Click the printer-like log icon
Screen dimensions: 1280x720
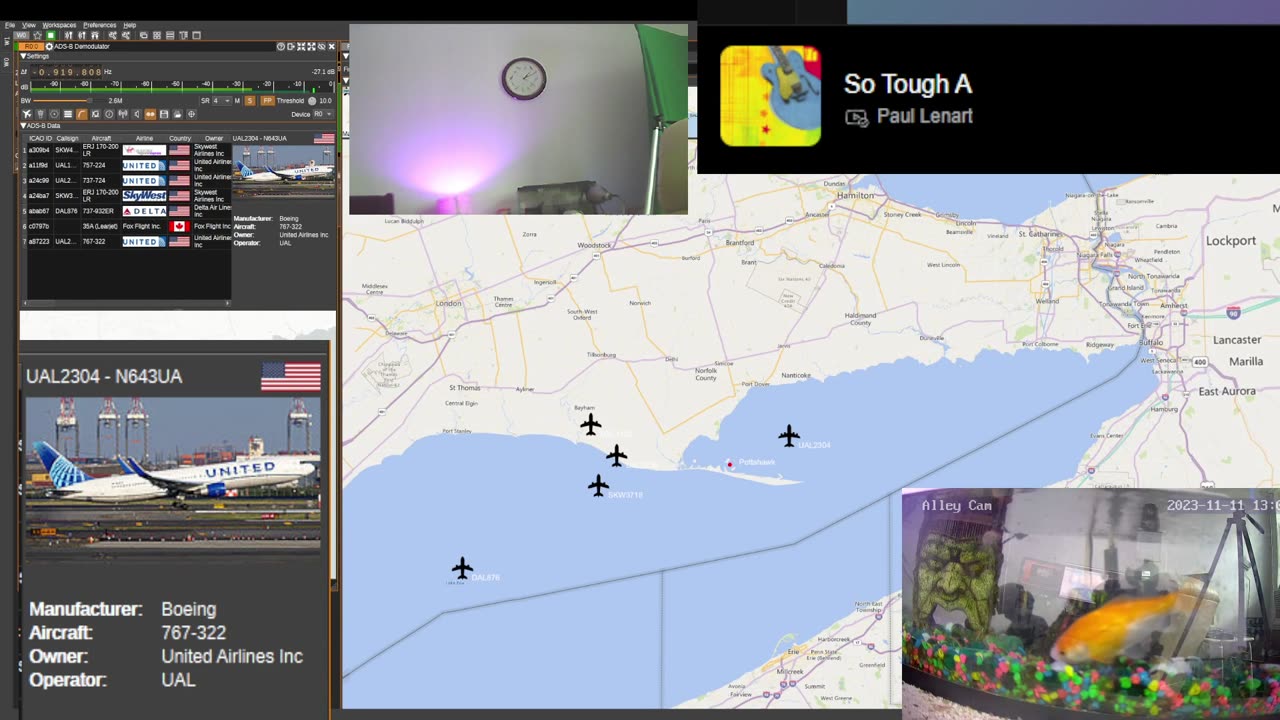(177, 114)
